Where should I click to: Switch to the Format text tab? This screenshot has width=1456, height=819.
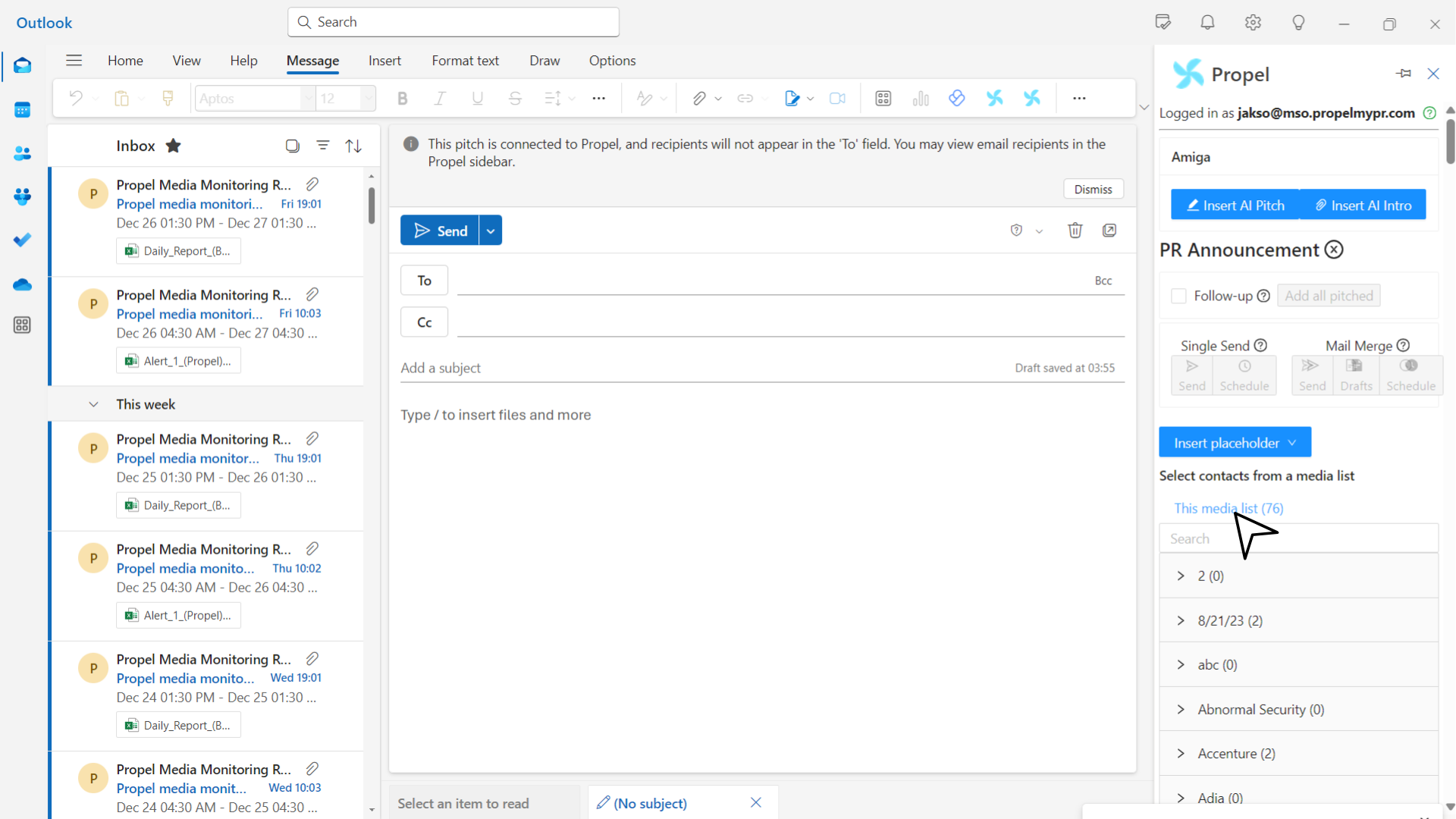click(465, 61)
